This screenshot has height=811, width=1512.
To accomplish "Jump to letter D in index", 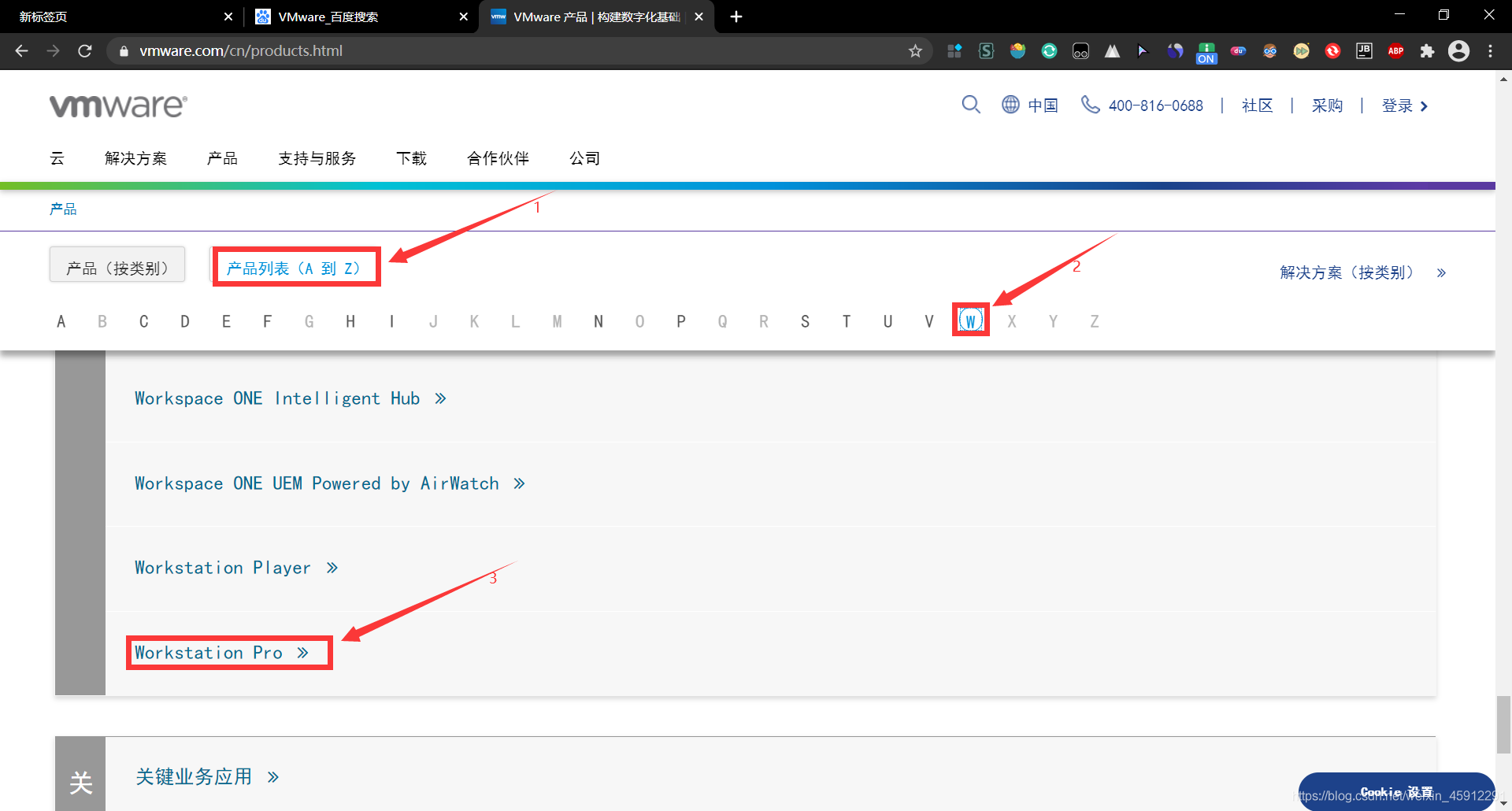I will pyautogui.click(x=185, y=321).
